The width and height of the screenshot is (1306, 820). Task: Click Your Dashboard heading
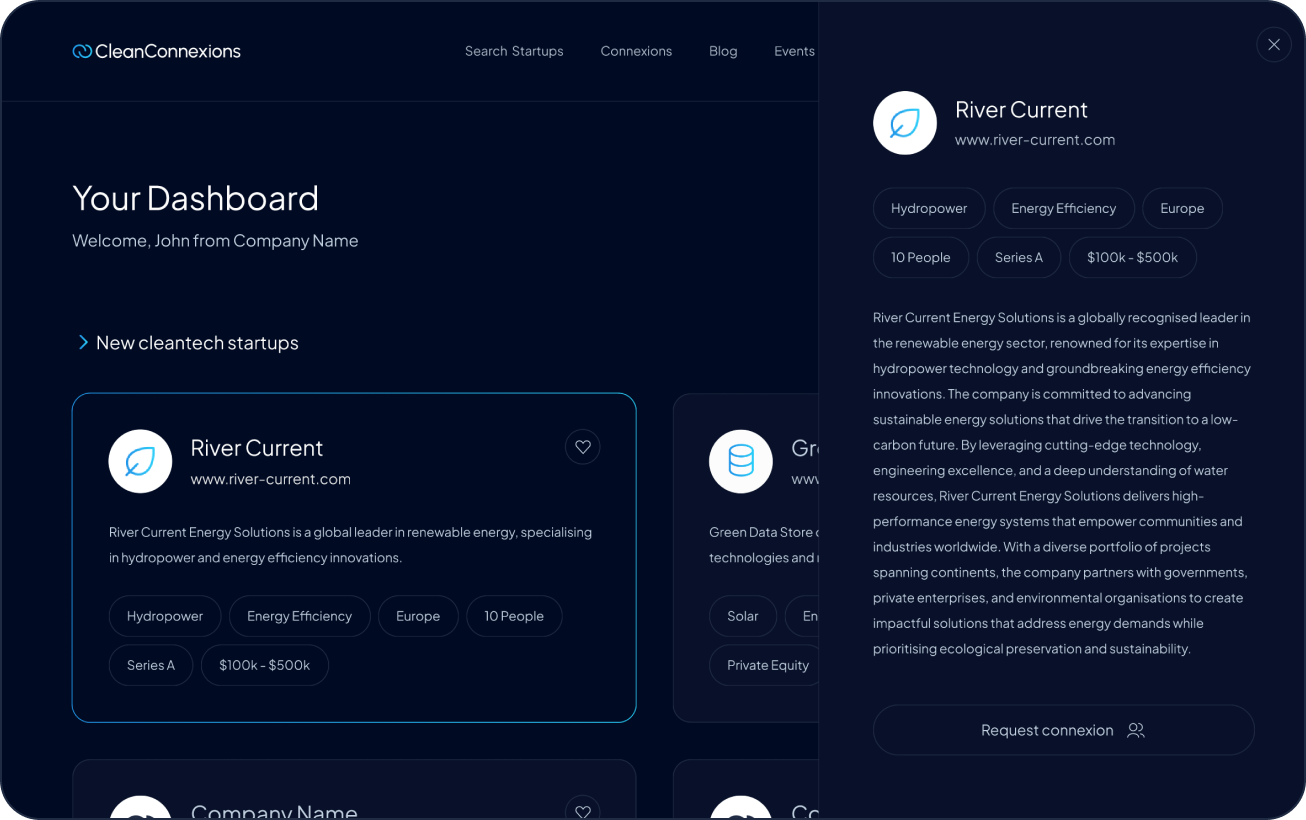click(x=195, y=198)
